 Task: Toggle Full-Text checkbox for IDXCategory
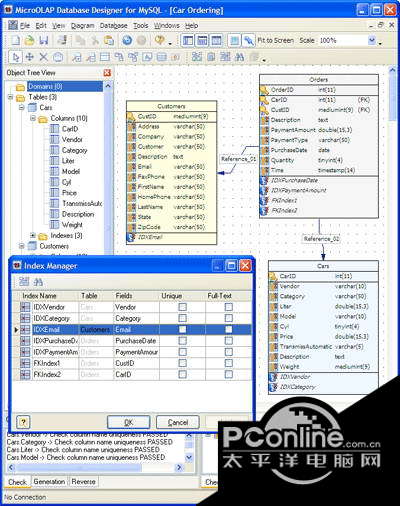pyautogui.click(x=229, y=318)
